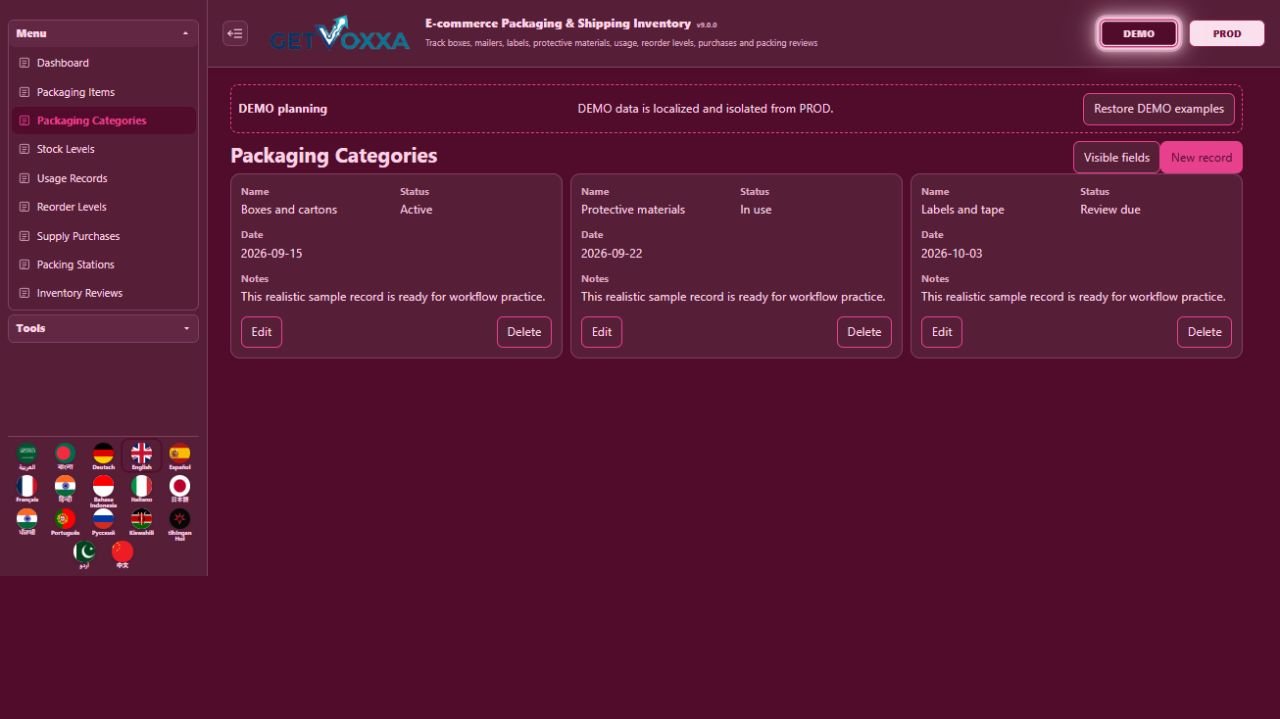This screenshot has height=719, width=1280.
Task: Switch to PROD mode
Action: 1227,33
